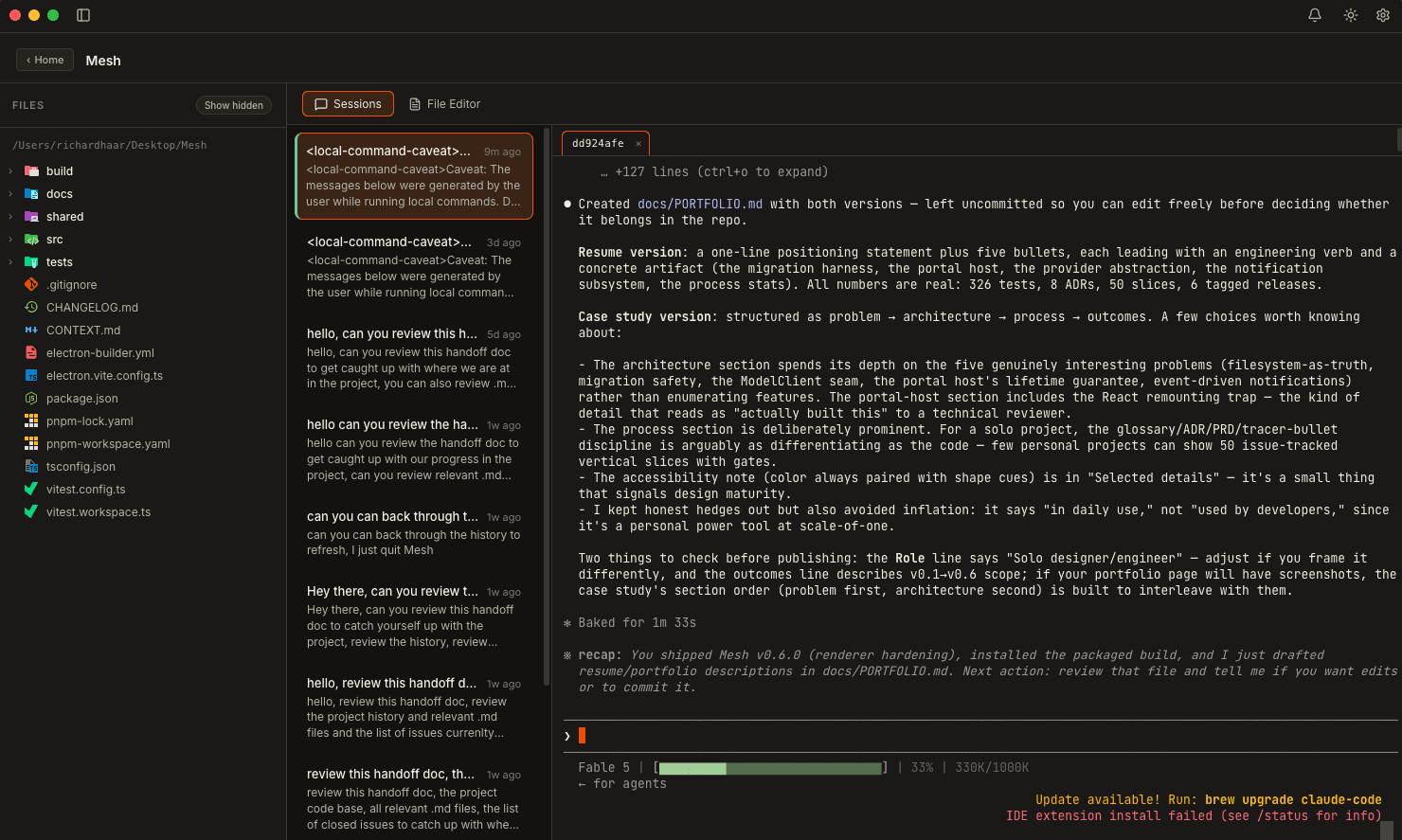The image size is (1402, 840).
Task: Expand the shared folder chevron
Action: [x=10, y=217]
